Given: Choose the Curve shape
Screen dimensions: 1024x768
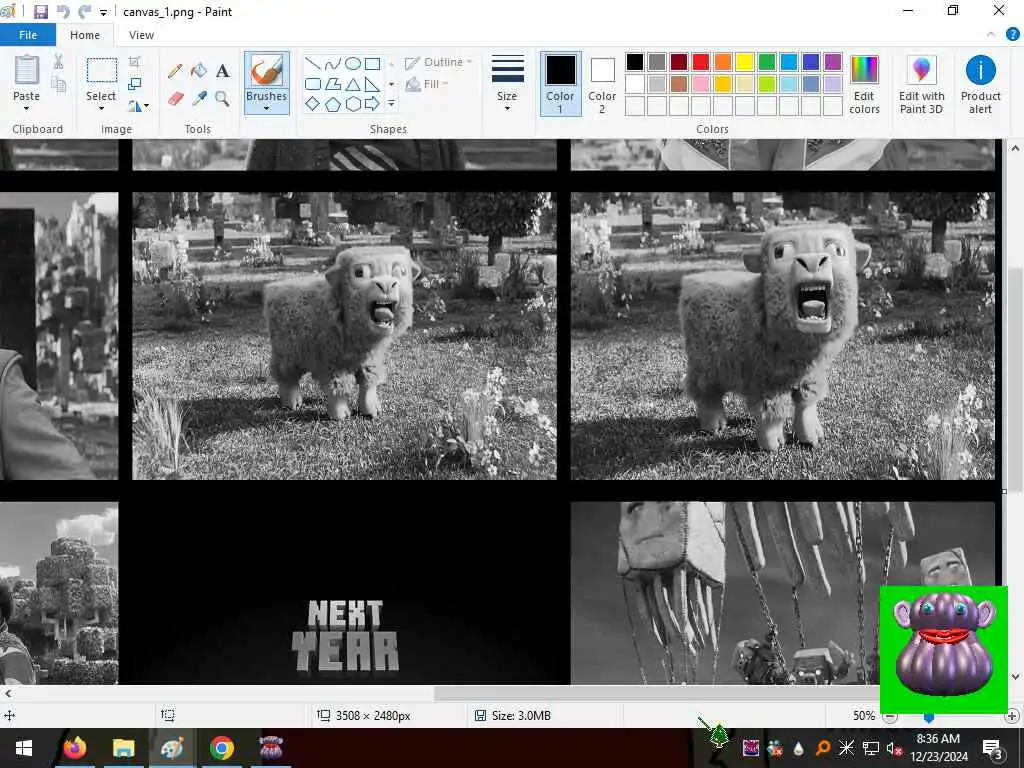Looking at the screenshot, I should click(333, 63).
